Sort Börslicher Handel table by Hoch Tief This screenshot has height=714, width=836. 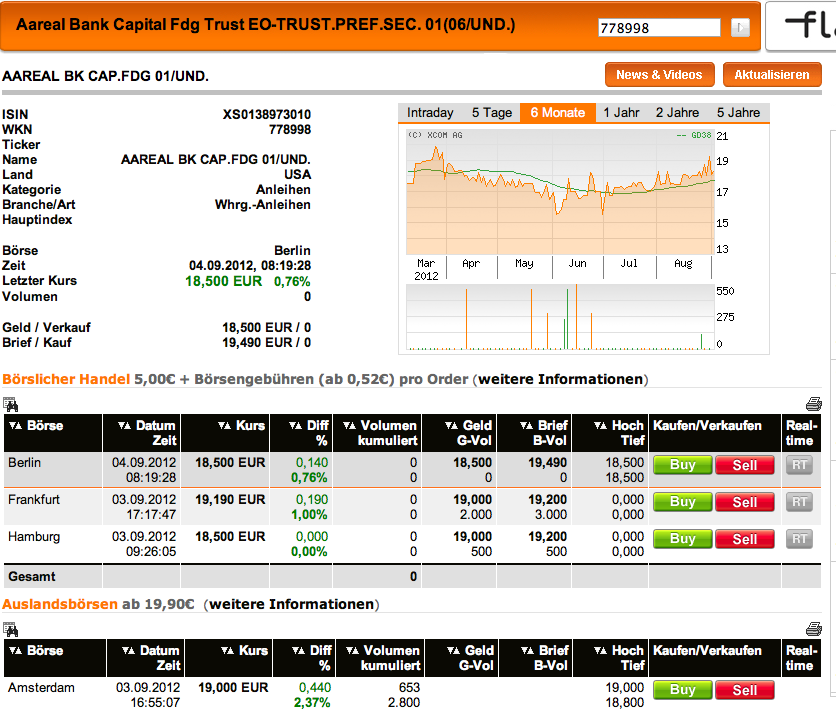(619, 432)
